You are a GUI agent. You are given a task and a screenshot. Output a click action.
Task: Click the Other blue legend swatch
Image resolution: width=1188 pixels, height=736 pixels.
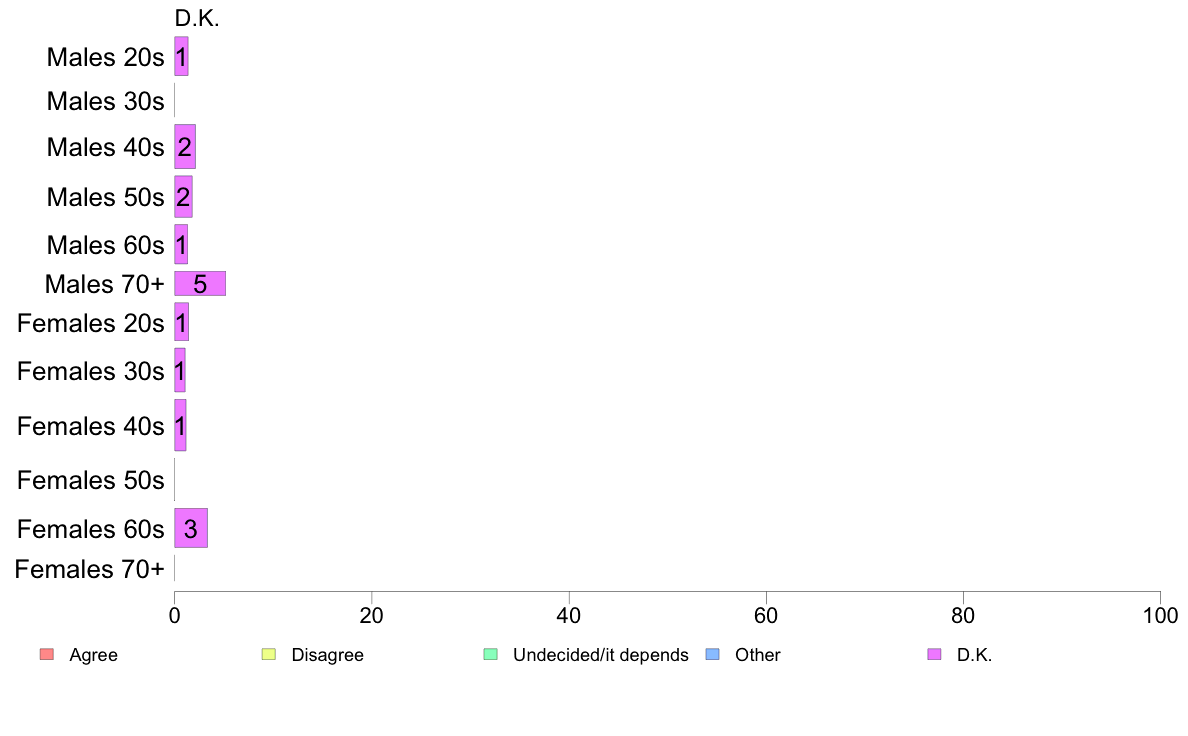(x=712, y=654)
